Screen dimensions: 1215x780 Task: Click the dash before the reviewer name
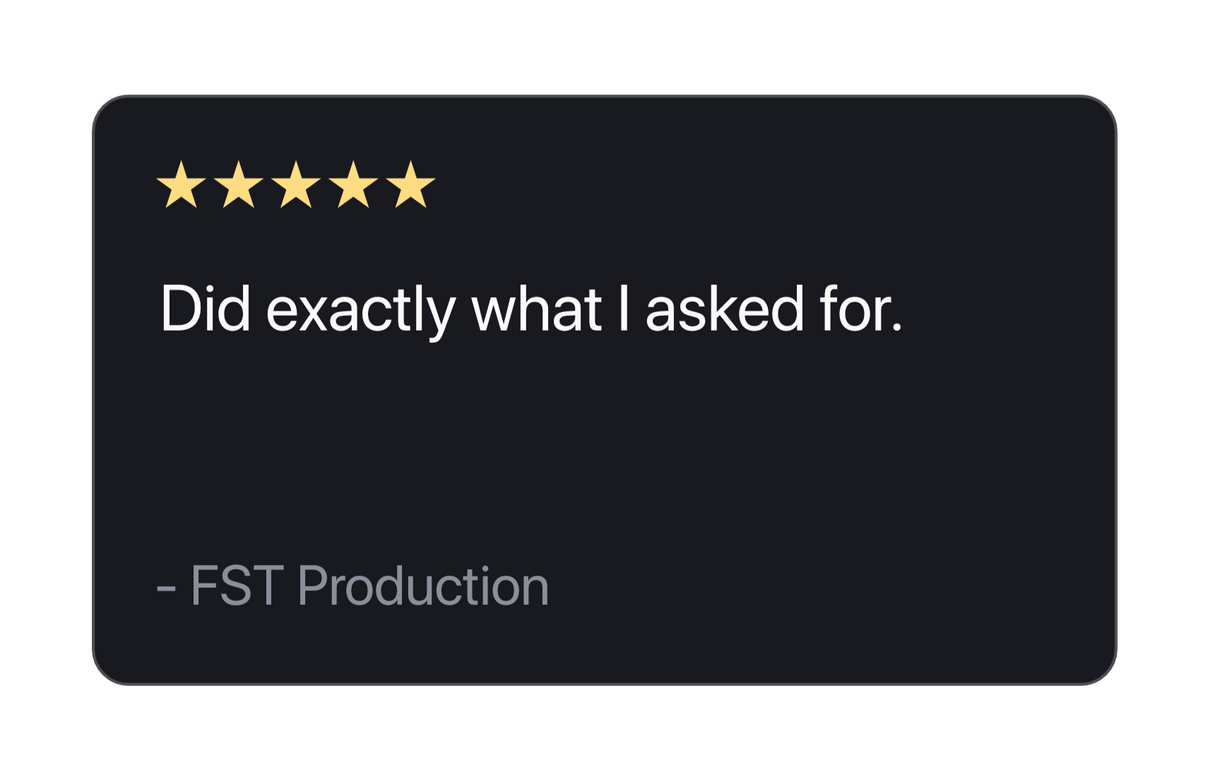(x=166, y=587)
